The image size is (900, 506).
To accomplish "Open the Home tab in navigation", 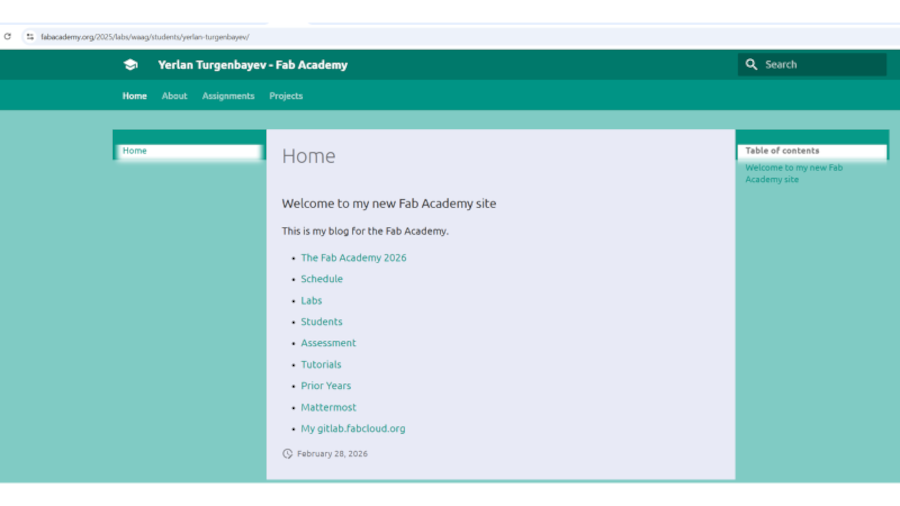I will (x=134, y=96).
